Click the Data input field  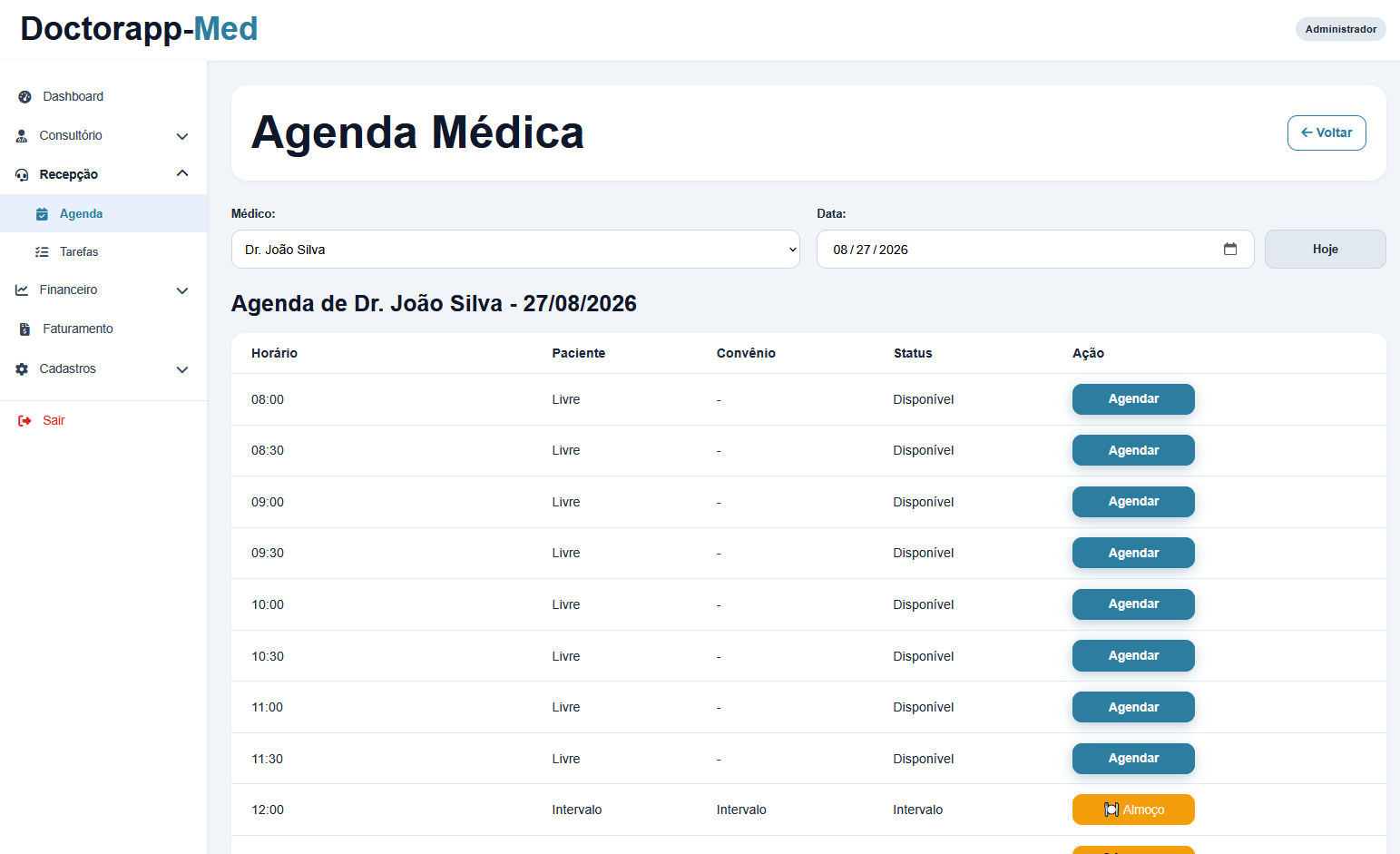[x=1035, y=250]
